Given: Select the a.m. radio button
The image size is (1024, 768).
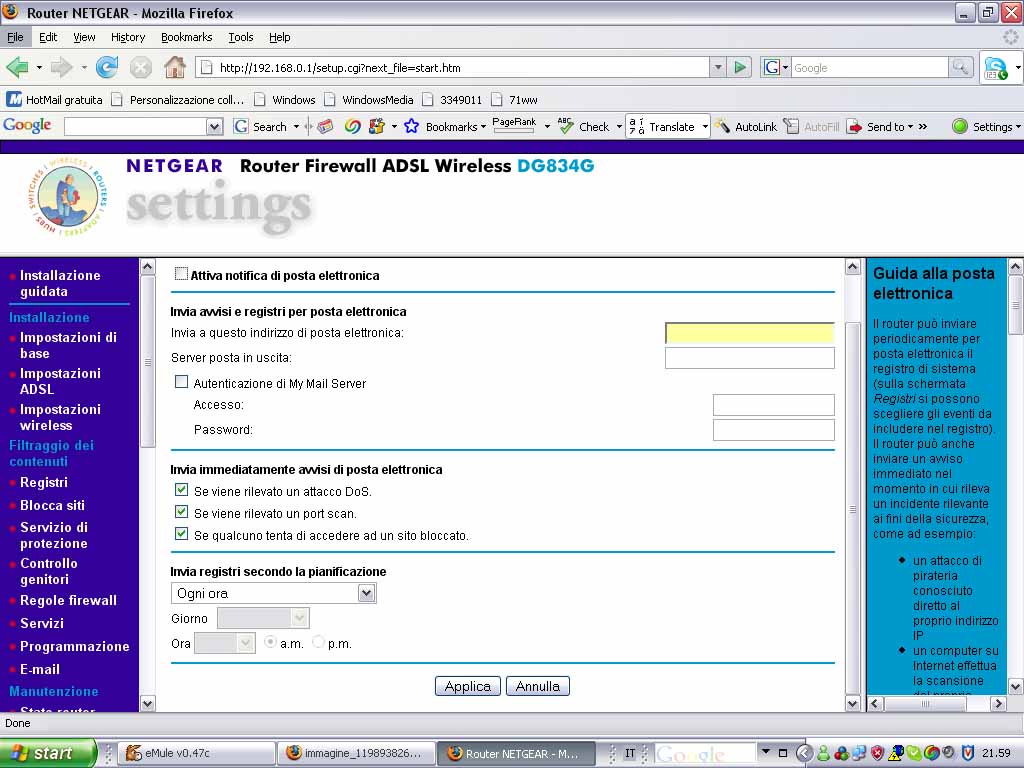Looking at the screenshot, I should [270, 642].
